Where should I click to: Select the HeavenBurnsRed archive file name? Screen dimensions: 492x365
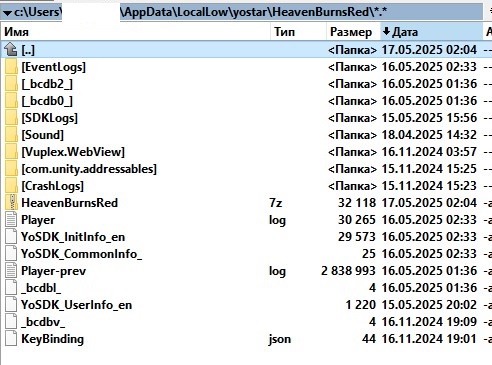pos(69,203)
